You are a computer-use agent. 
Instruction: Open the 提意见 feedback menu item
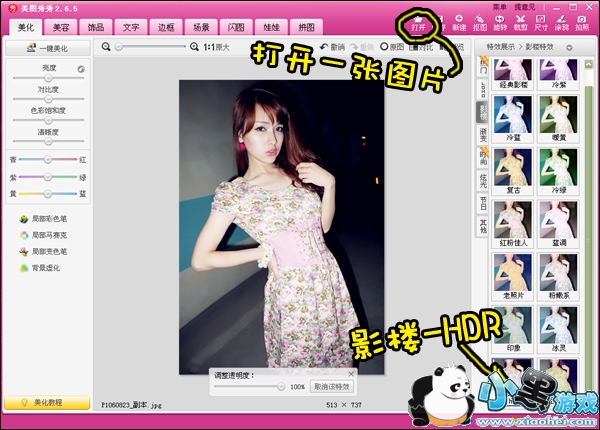(x=525, y=7)
